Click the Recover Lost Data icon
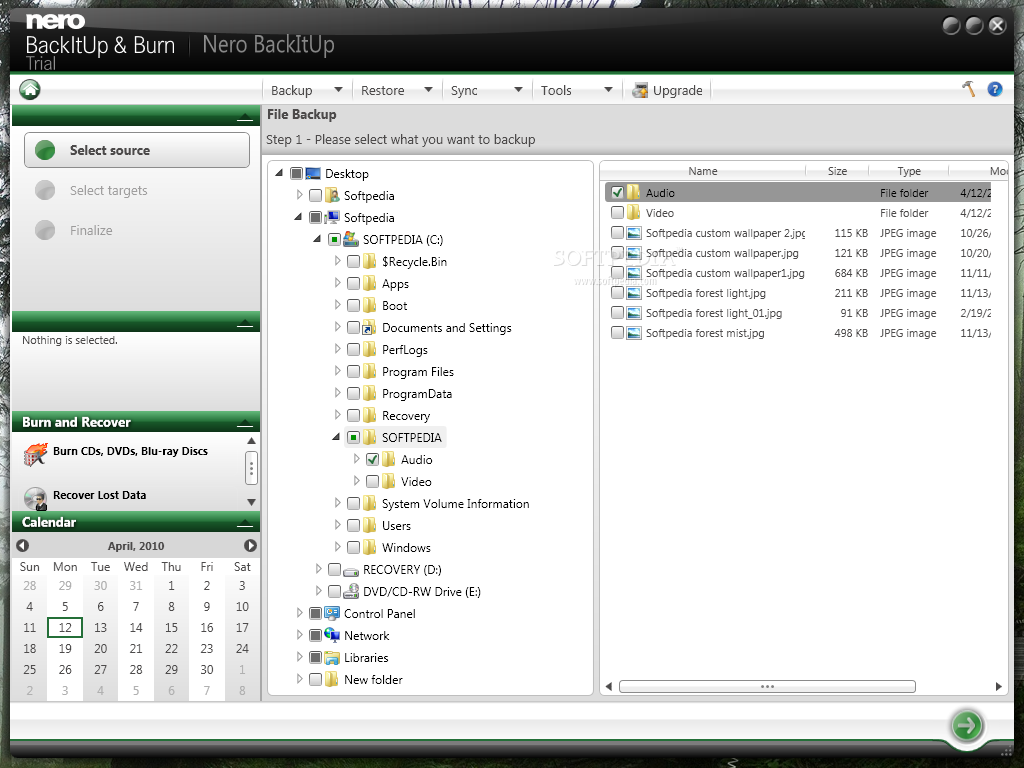 tap(35, 498)
